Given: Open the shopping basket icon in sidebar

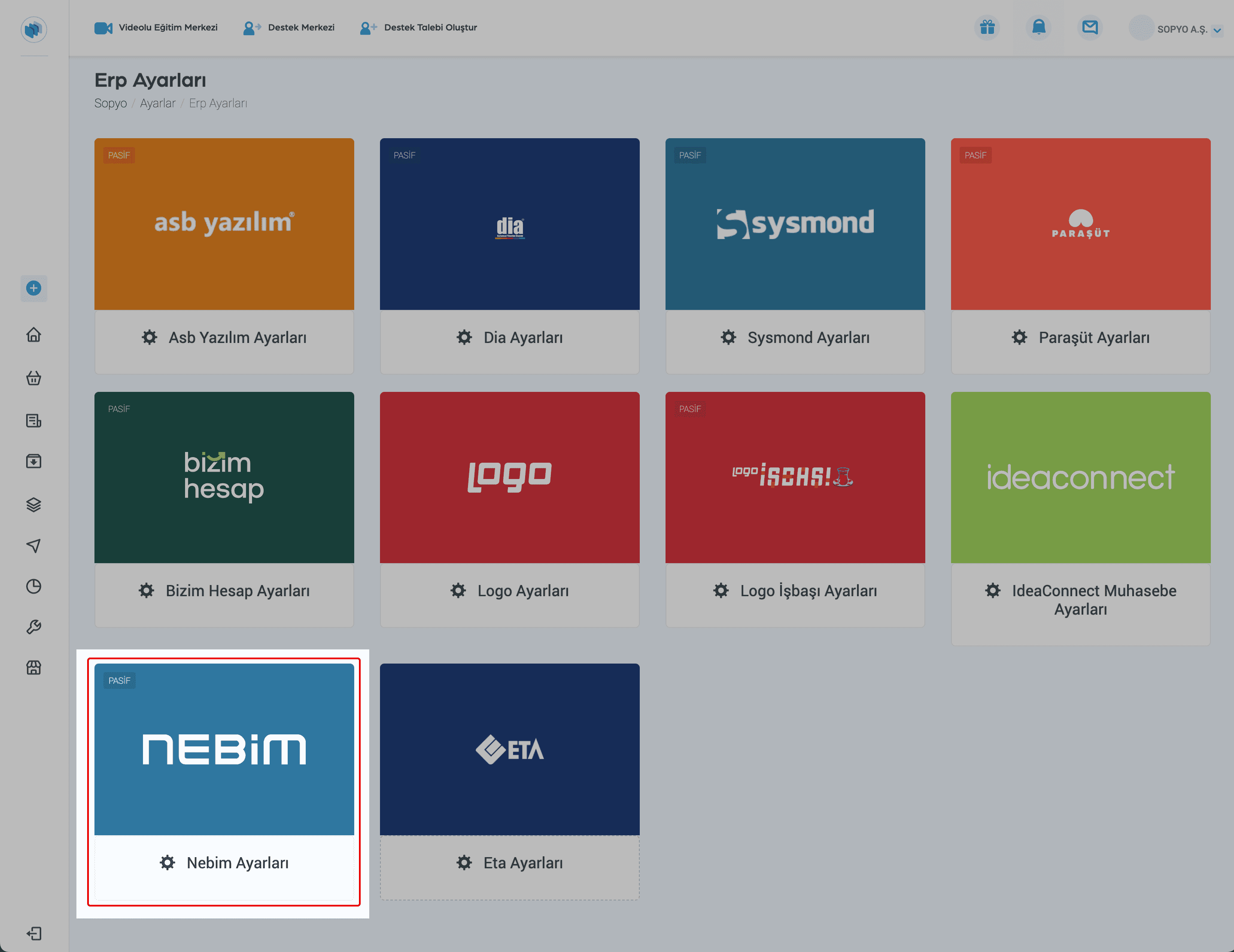Looking at the screenshot, I should 34,378.
